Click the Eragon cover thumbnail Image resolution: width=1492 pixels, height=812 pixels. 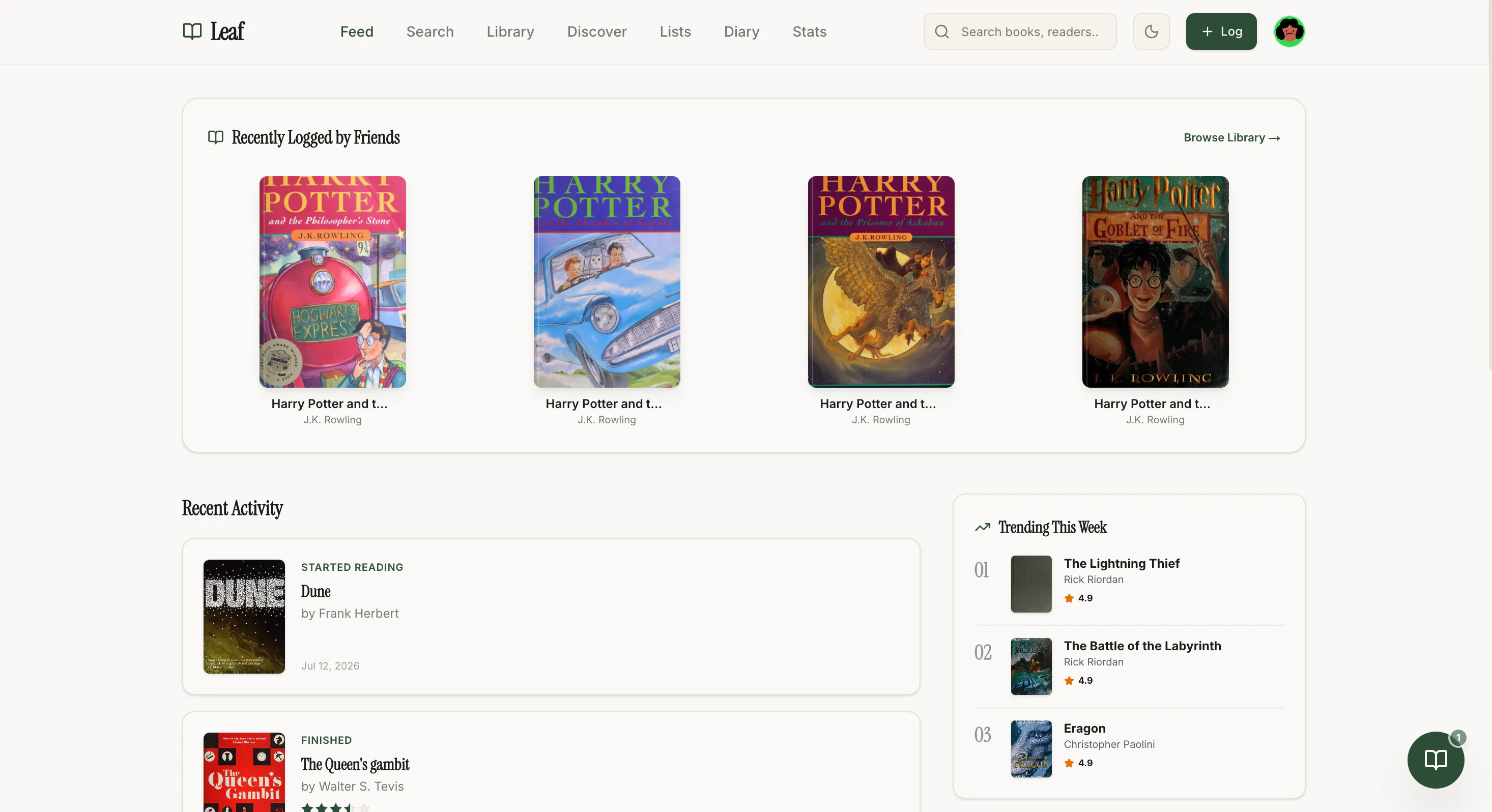(1031, 748)
